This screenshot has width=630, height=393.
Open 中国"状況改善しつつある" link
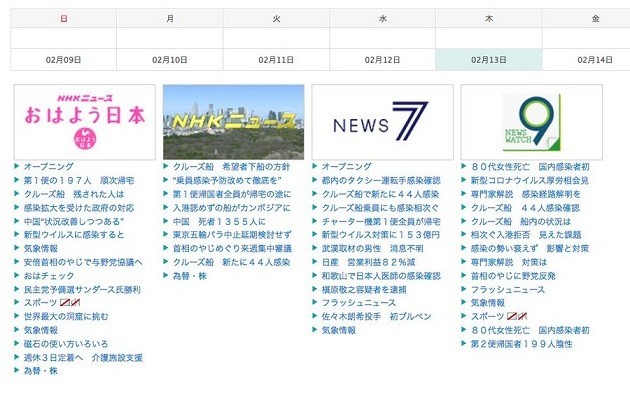point(74,221)
